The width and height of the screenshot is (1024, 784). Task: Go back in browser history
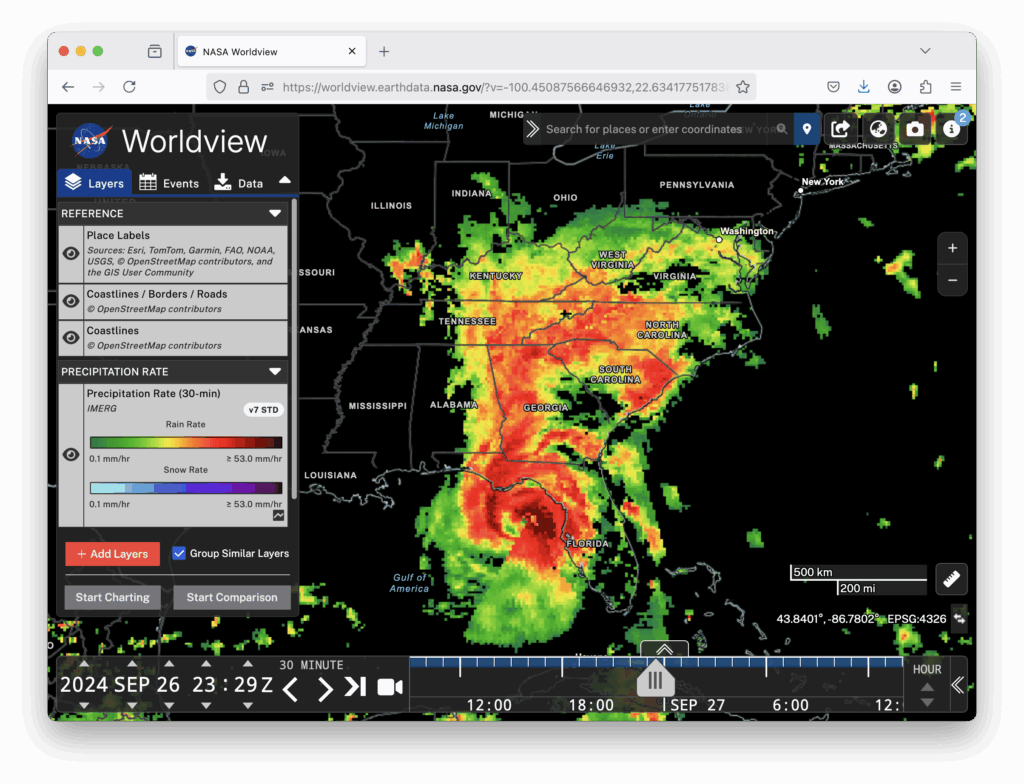[x=68, y=87]
